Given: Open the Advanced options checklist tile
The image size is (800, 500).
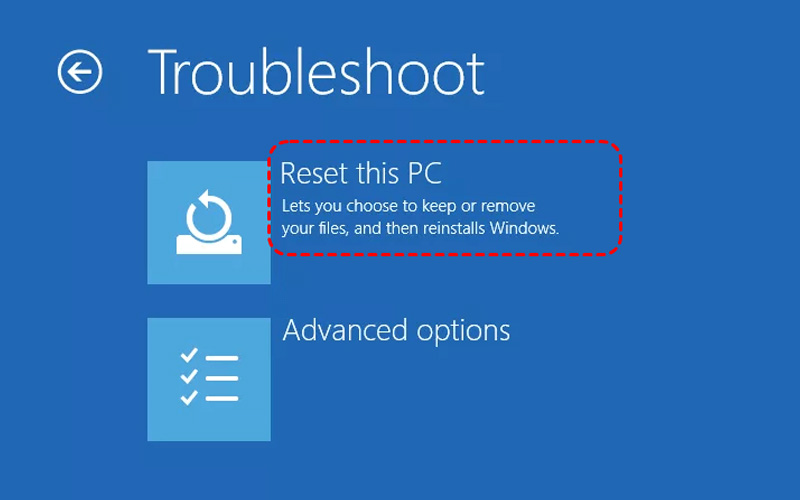Looking at the screenshot, I should coord(209,379).
